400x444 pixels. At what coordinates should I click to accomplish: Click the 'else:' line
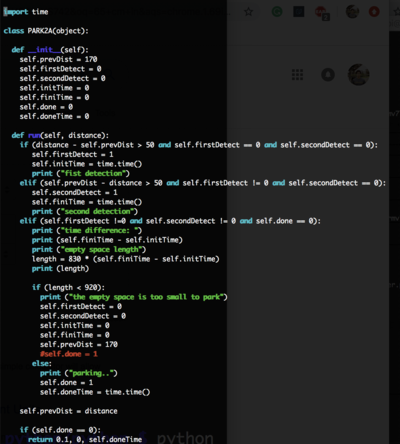point(42,363)
